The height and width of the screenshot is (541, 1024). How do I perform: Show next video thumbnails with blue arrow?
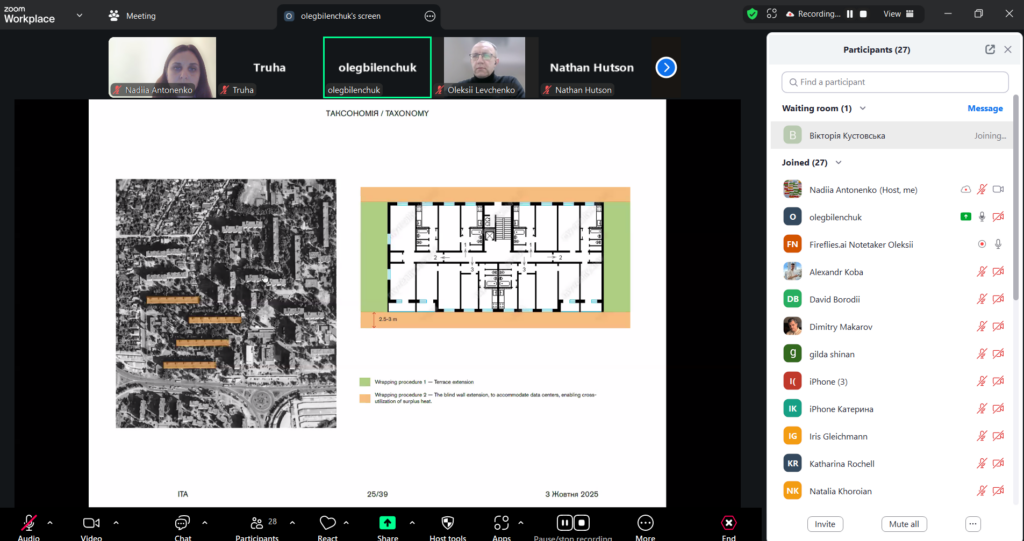click(666, 67)
